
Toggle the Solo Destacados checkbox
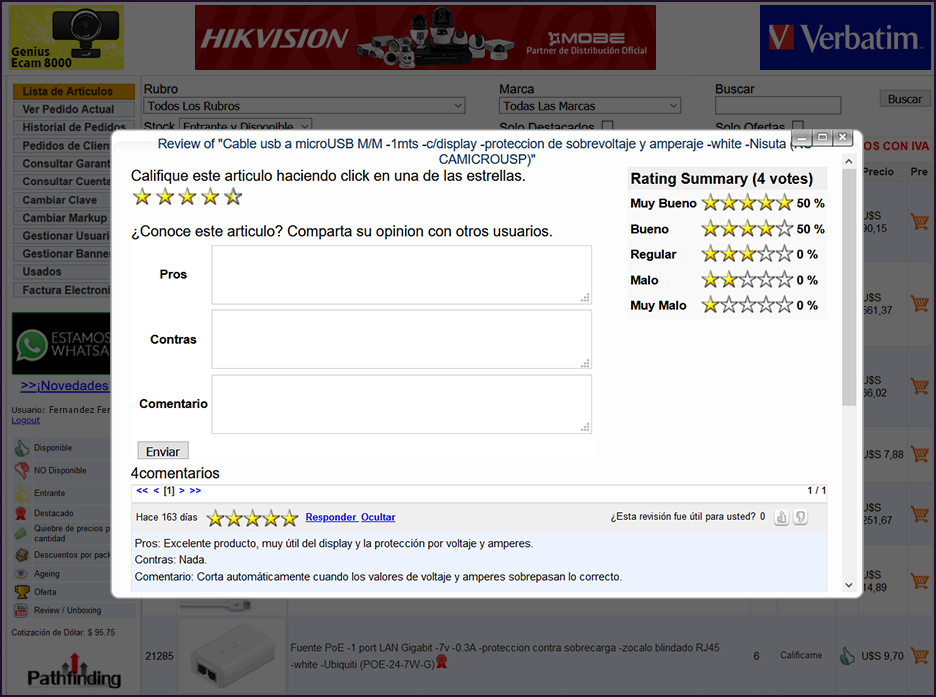click(x=607, y=127)
